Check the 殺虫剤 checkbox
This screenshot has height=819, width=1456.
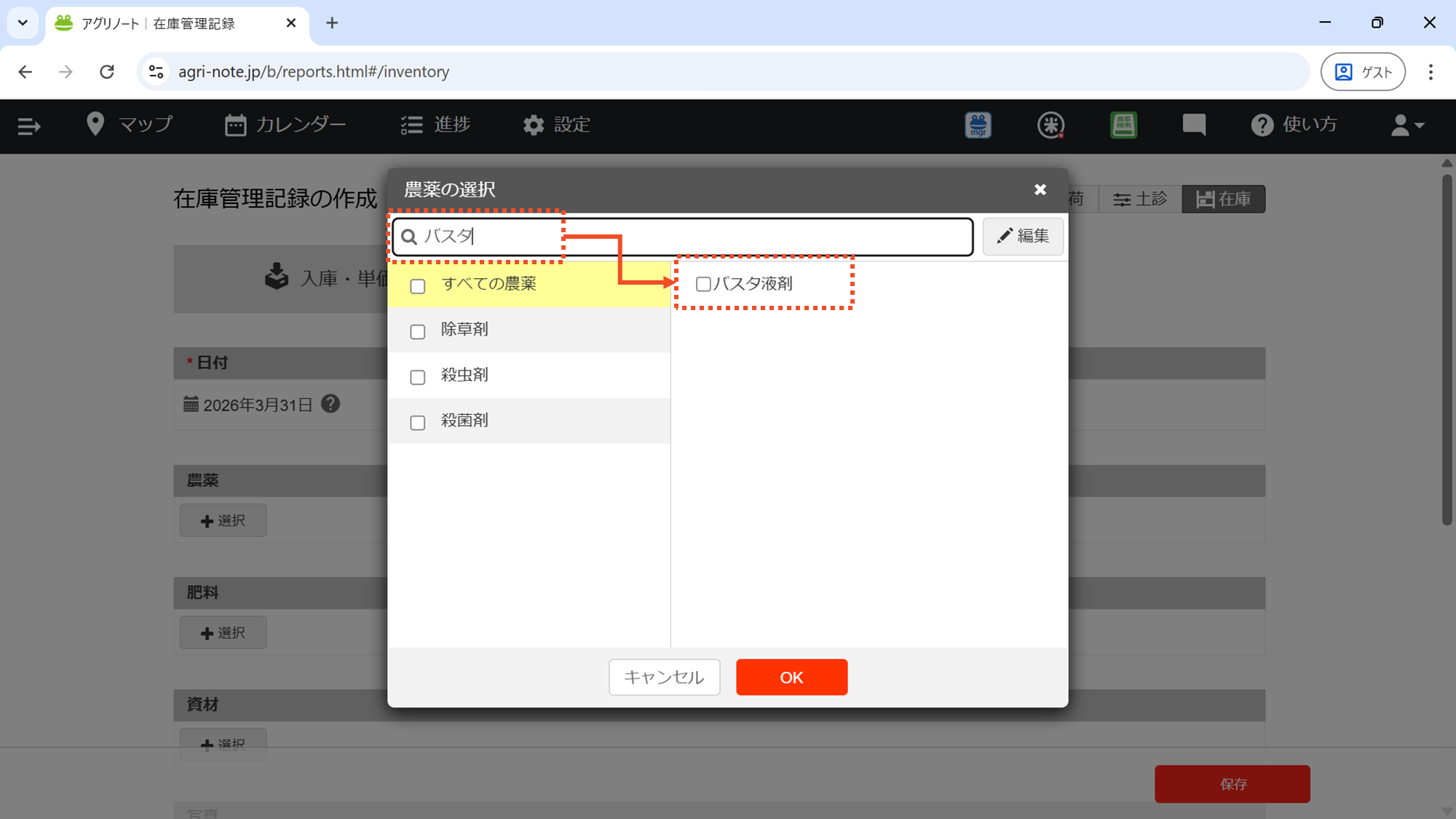click(x=418, y=377)
